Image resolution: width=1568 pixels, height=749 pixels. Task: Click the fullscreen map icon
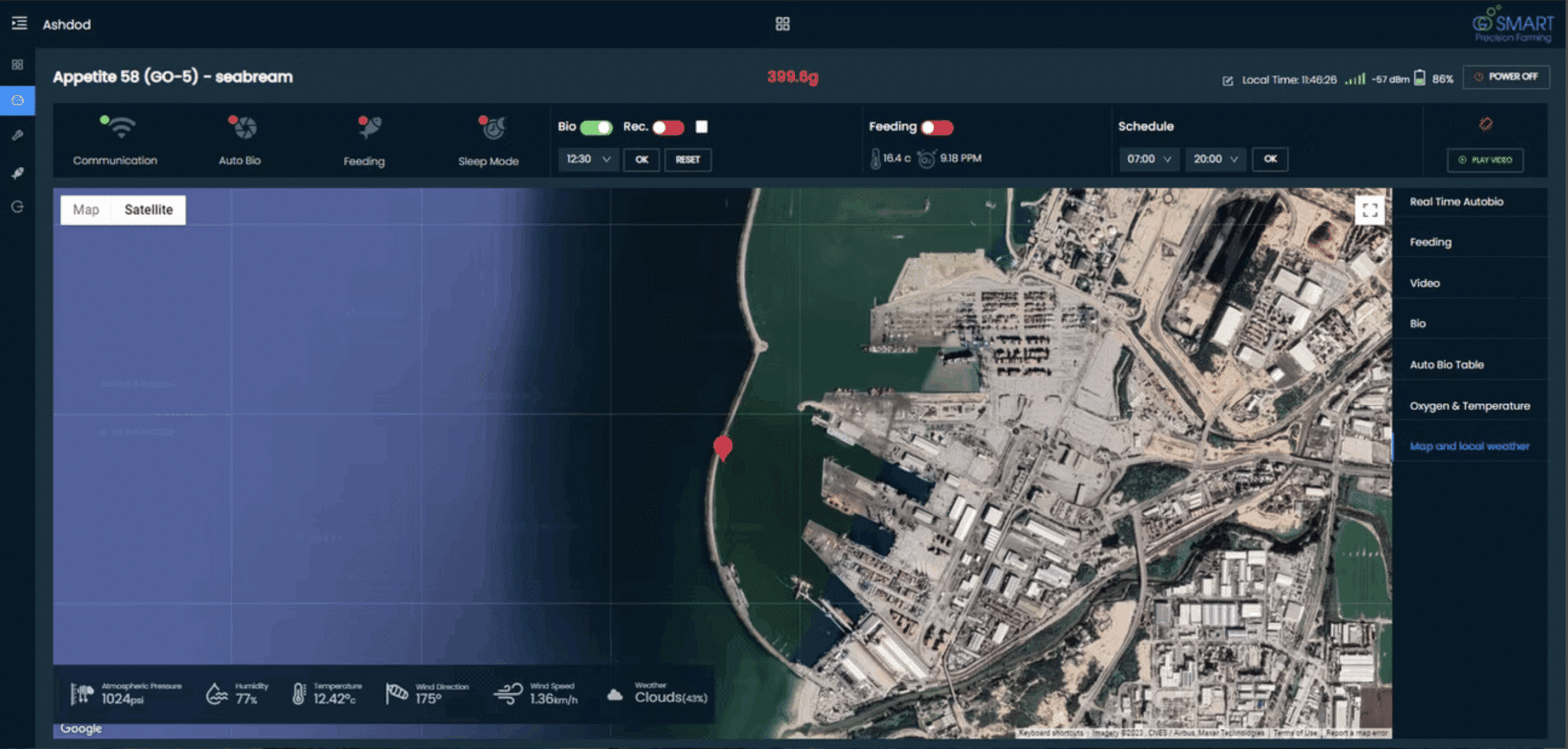coord(1370,210)
